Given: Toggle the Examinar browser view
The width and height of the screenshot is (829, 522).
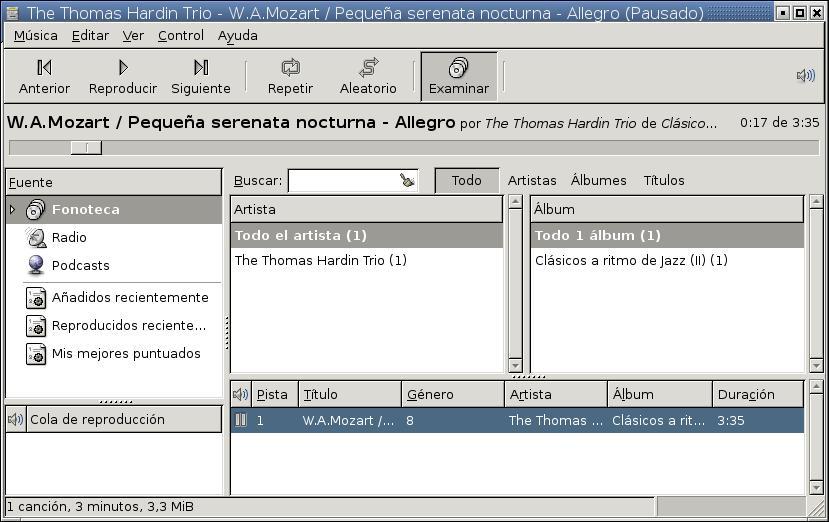Looking at the screenshot, I should (x=459, y=77).
